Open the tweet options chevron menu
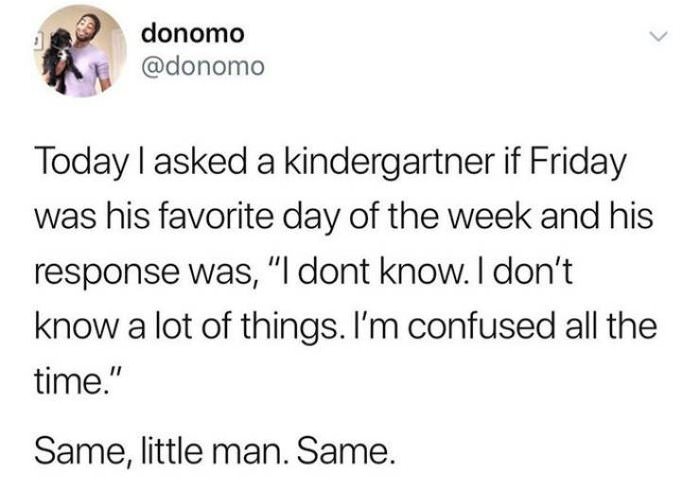This screenshot has width=700, height=491. [x=656, y=37]
